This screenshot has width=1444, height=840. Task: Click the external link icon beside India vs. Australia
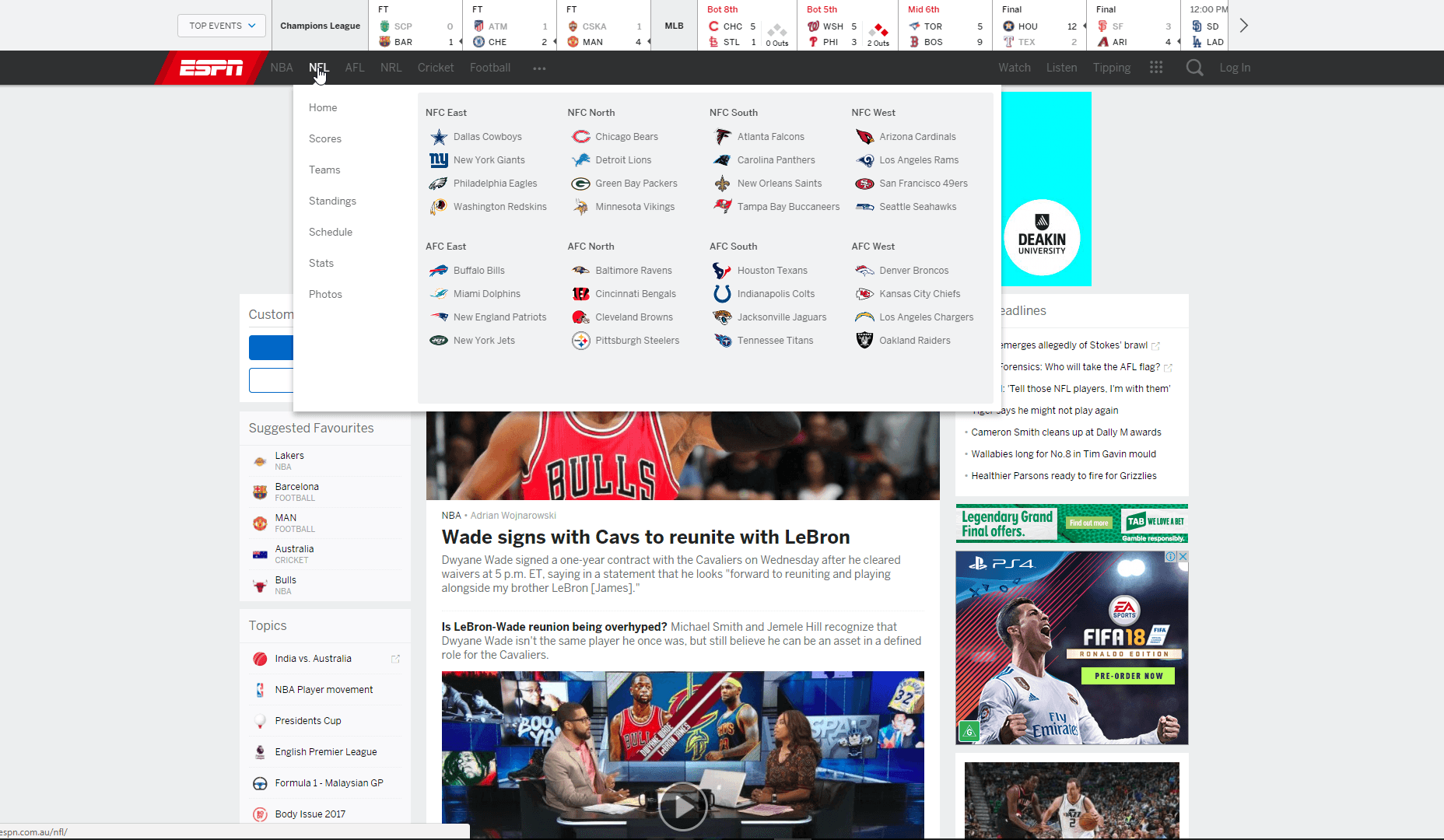click(395, 659)
